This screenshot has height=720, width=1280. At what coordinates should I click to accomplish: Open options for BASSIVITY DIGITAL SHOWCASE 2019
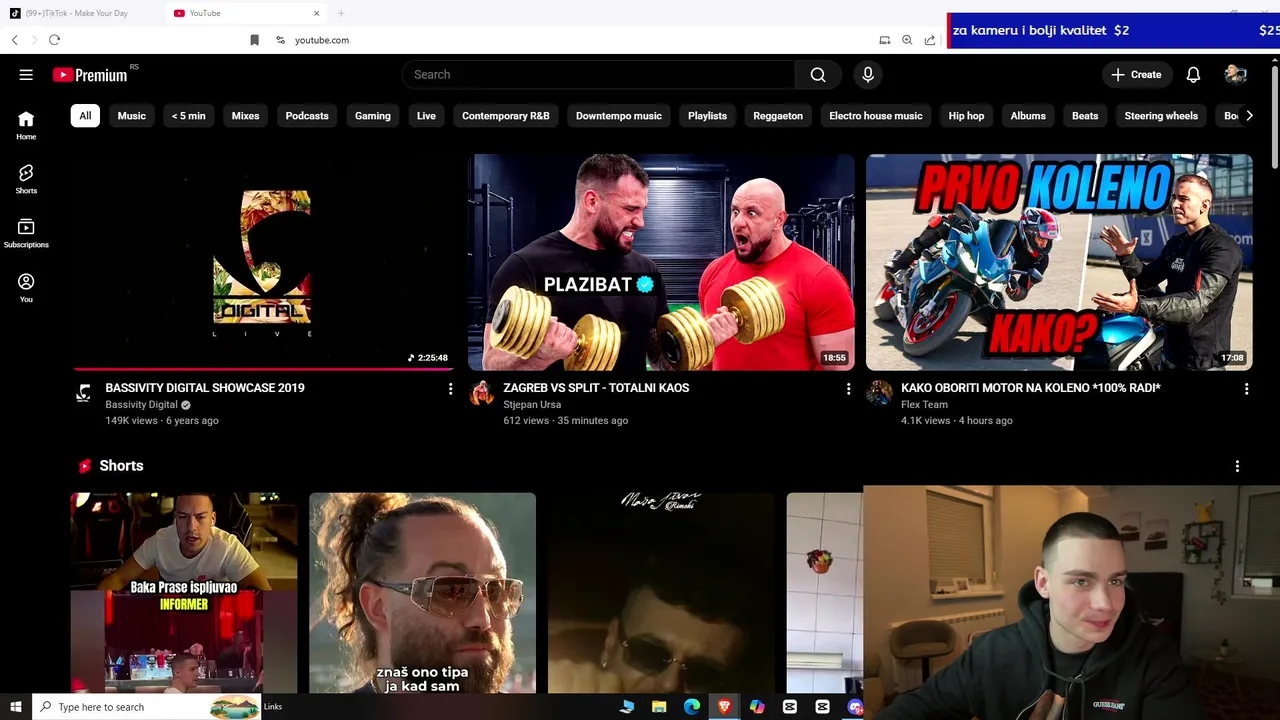(450, 389)
